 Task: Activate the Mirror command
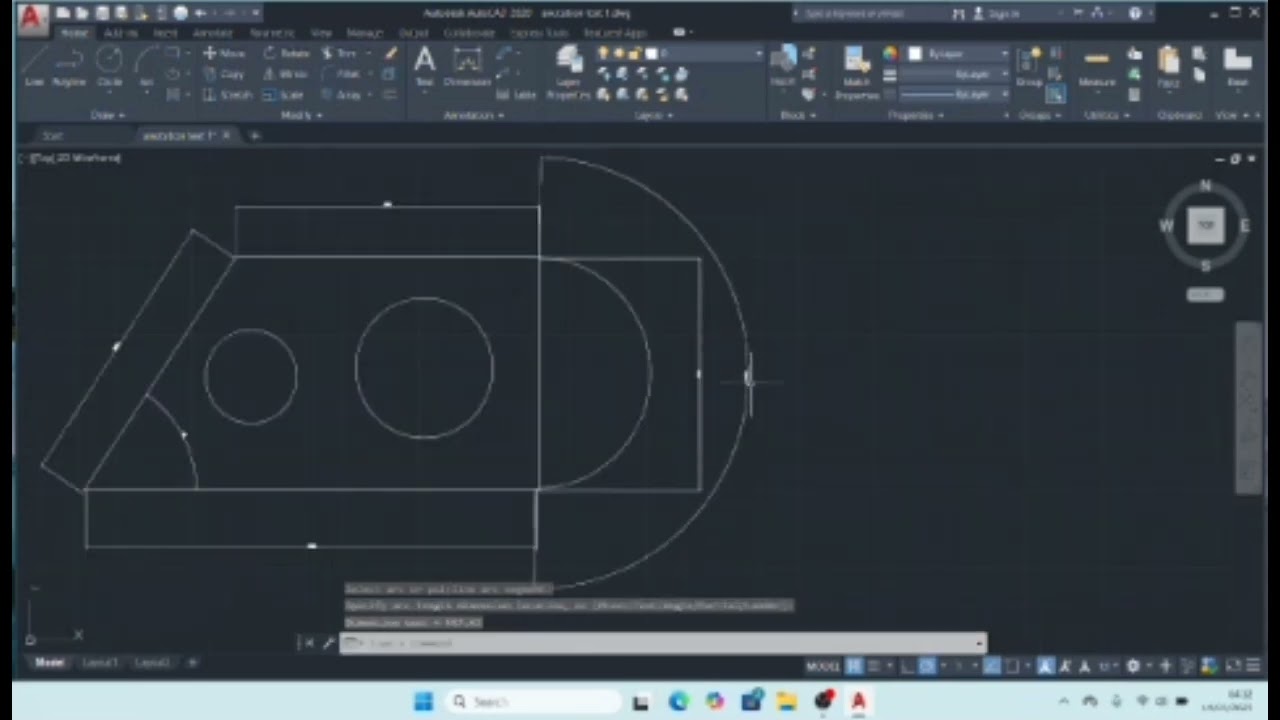tap(286, 74)
